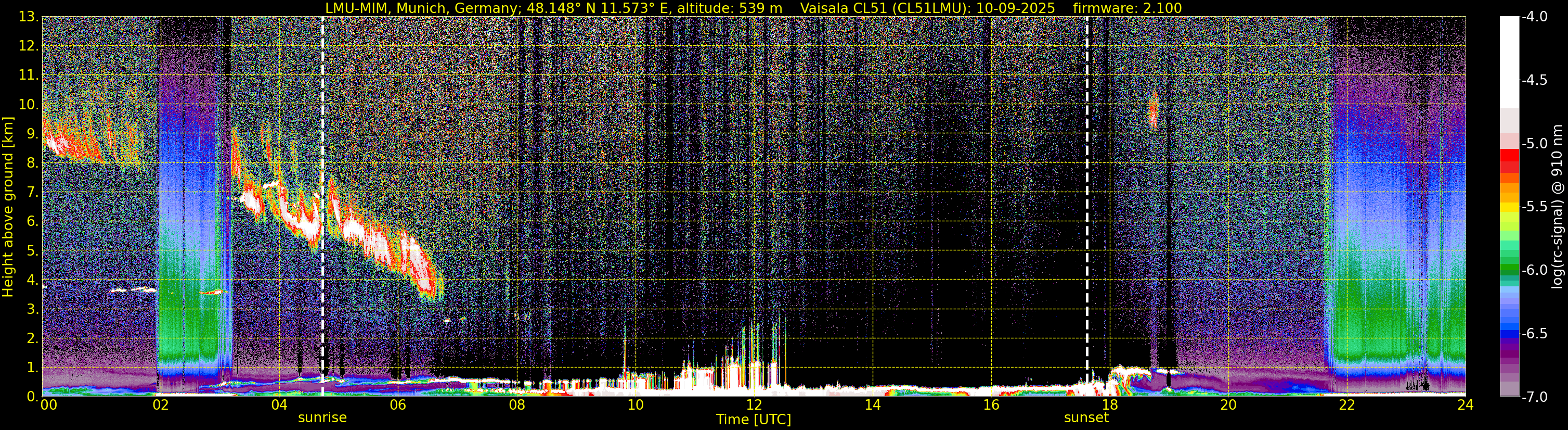Click the '18' tick on the time axis
The height and width of the screenshot is (430, 1568).
(x=1110, y=404)
